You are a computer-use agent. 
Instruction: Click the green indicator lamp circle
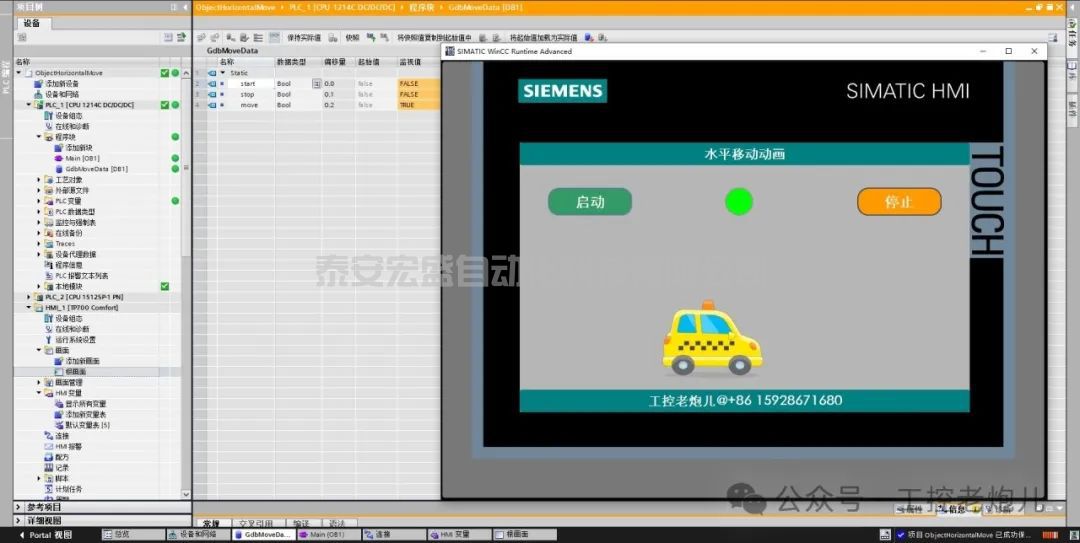pos(738,202)
